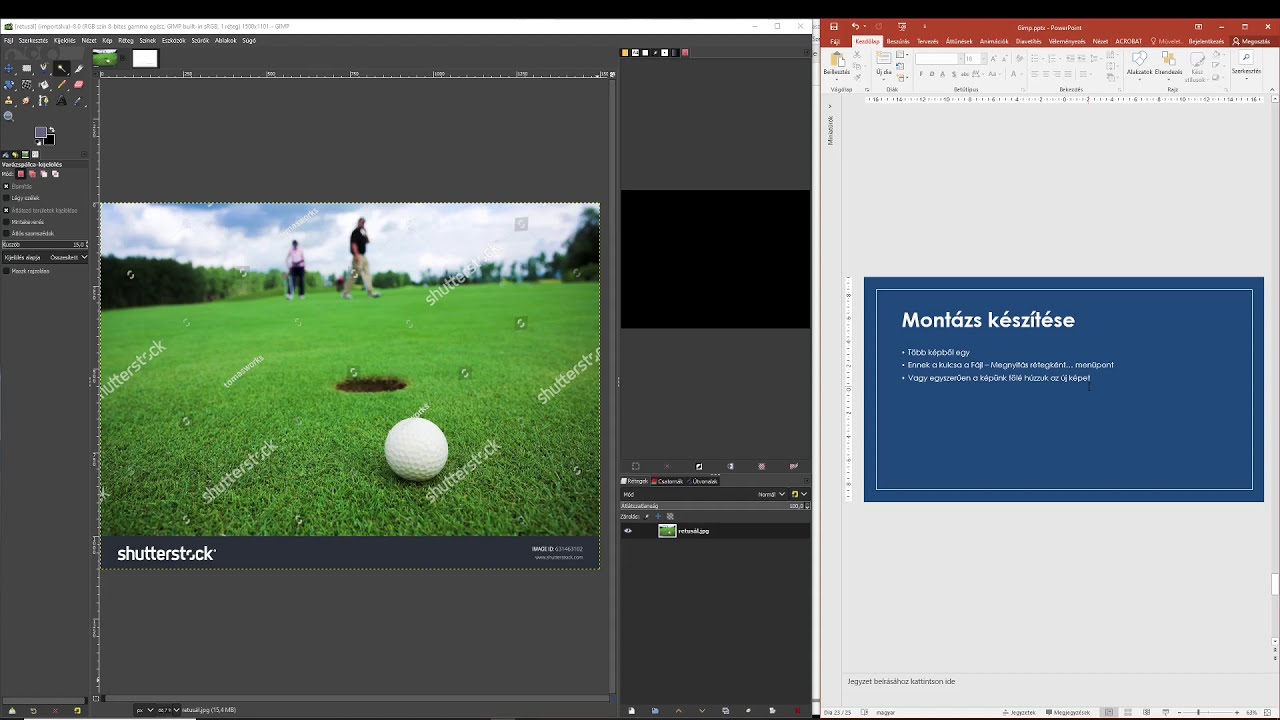This screenshot has width=1280, height=720.
Task: Enable the Mintakeverés checkbox
Action: (6, 222)
